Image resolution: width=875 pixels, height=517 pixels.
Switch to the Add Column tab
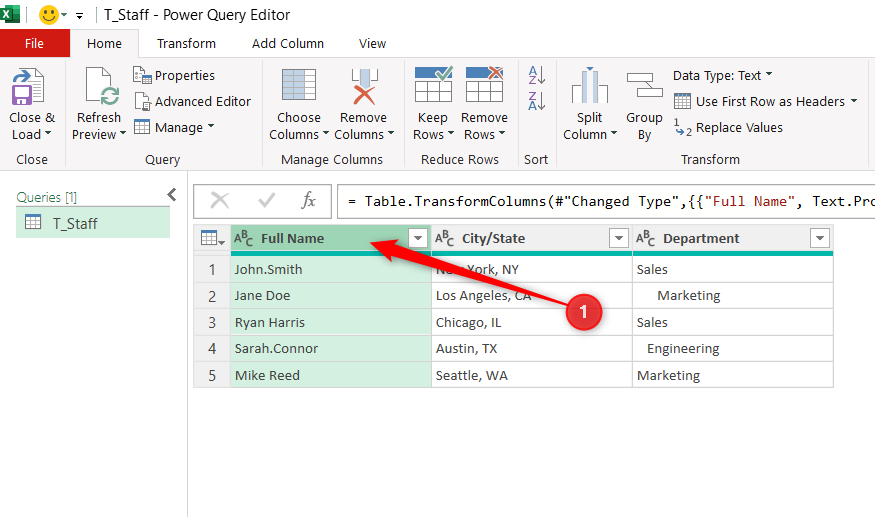(288, 43)
